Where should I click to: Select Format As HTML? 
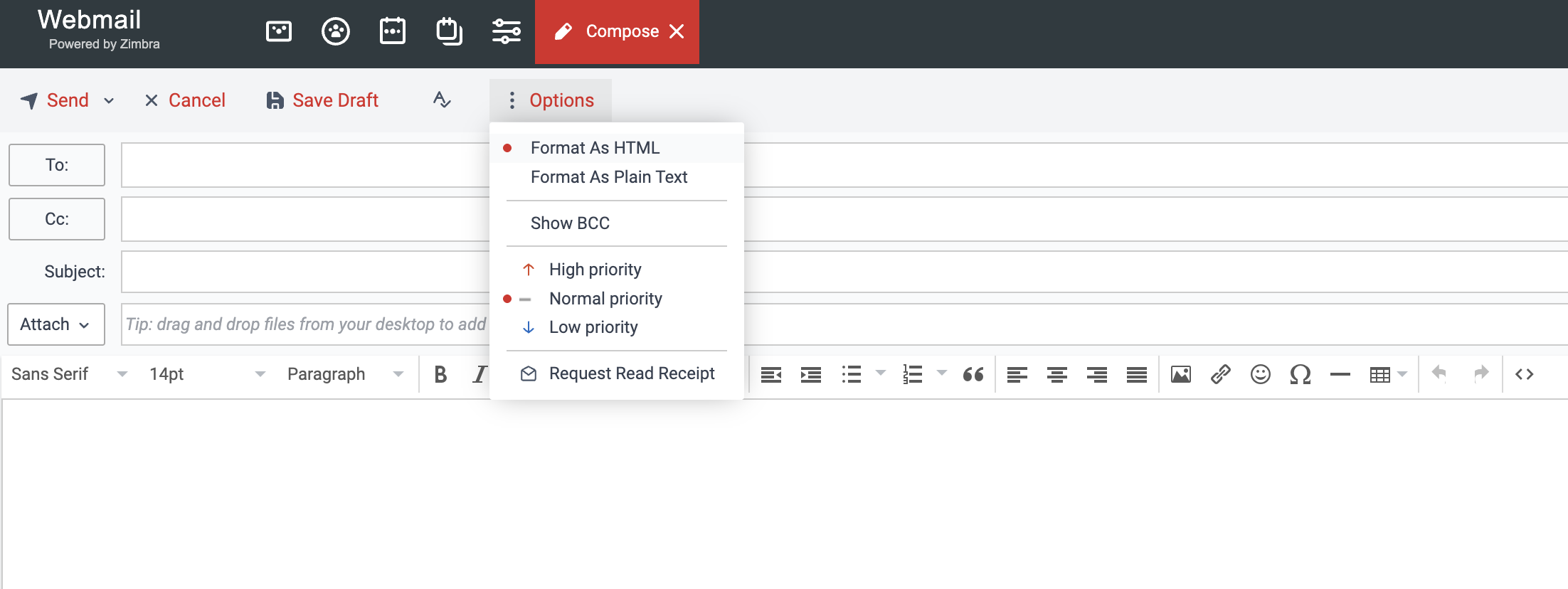click(617, 148)
